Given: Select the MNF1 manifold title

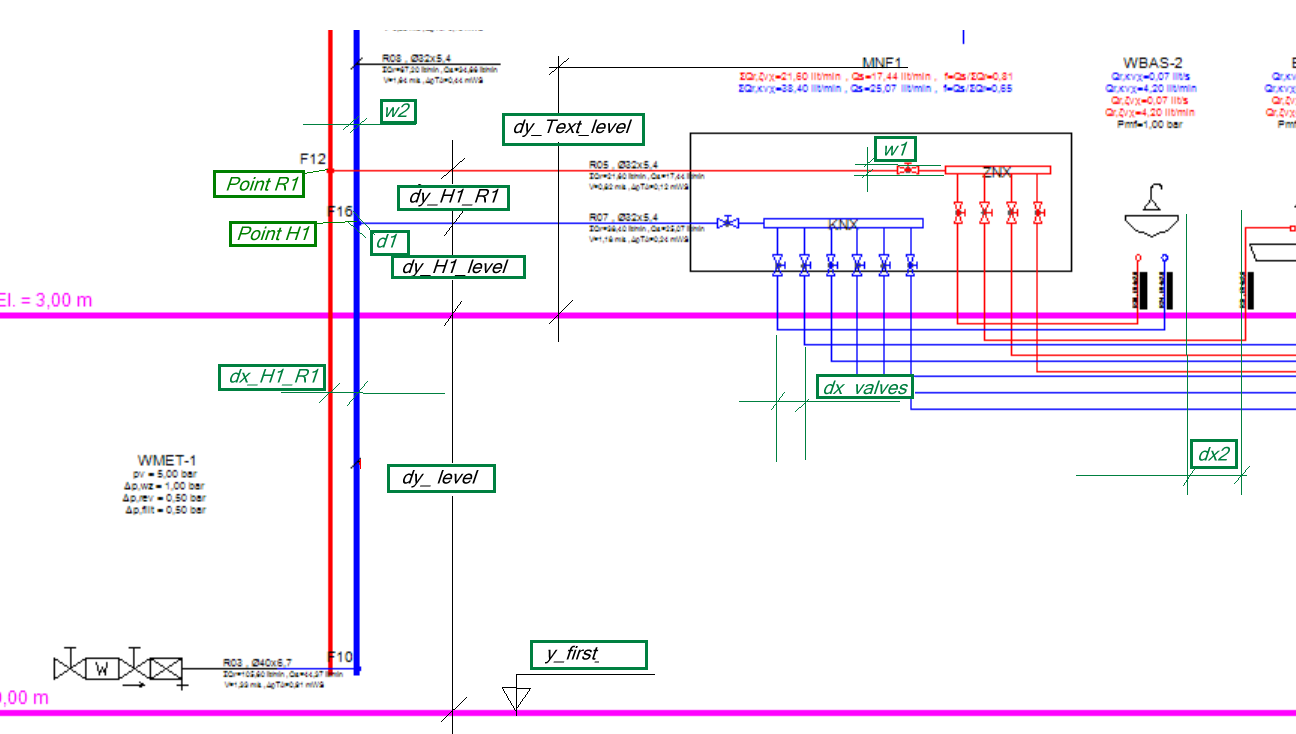Looking at the screenshot, I should (883, 63).
